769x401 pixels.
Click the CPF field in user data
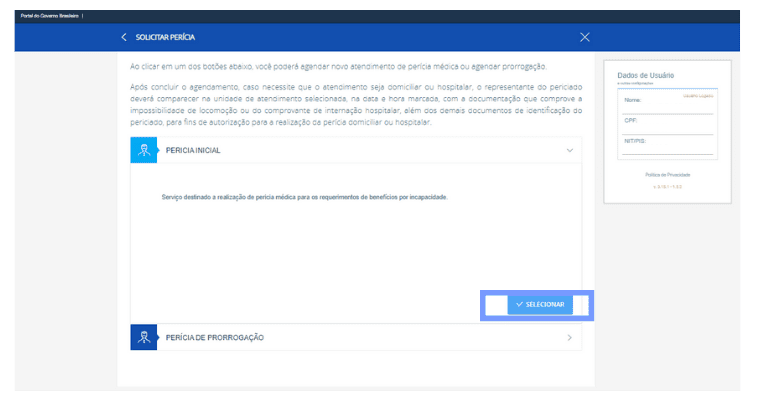tap(667, 127)
